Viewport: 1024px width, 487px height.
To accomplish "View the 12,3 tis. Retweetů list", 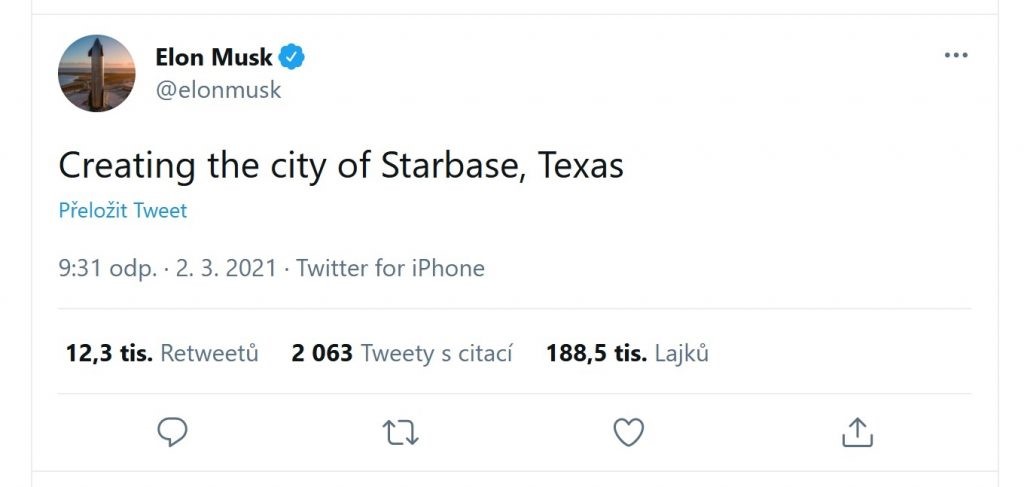I will click(x=162, y=353).
